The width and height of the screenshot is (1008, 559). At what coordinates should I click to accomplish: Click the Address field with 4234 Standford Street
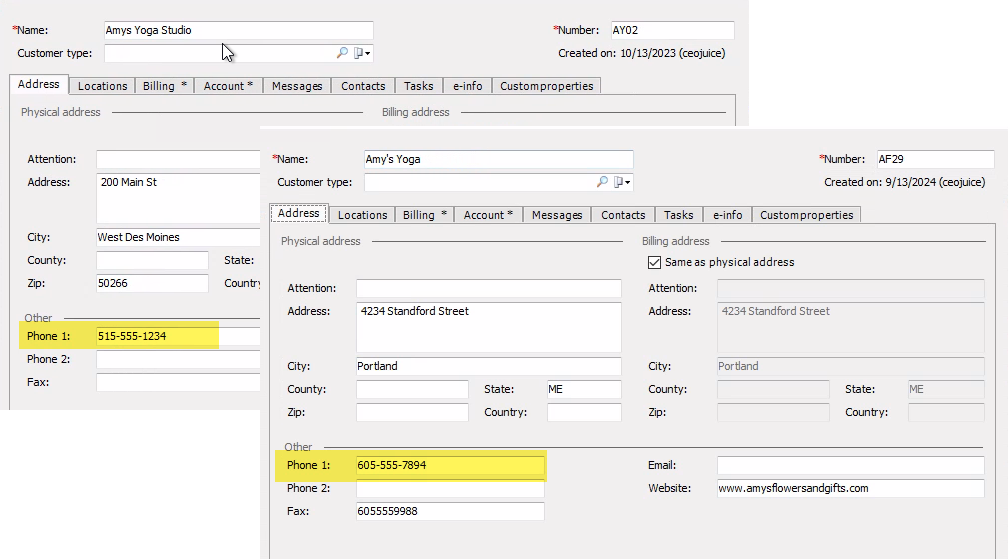pos(489,327)
